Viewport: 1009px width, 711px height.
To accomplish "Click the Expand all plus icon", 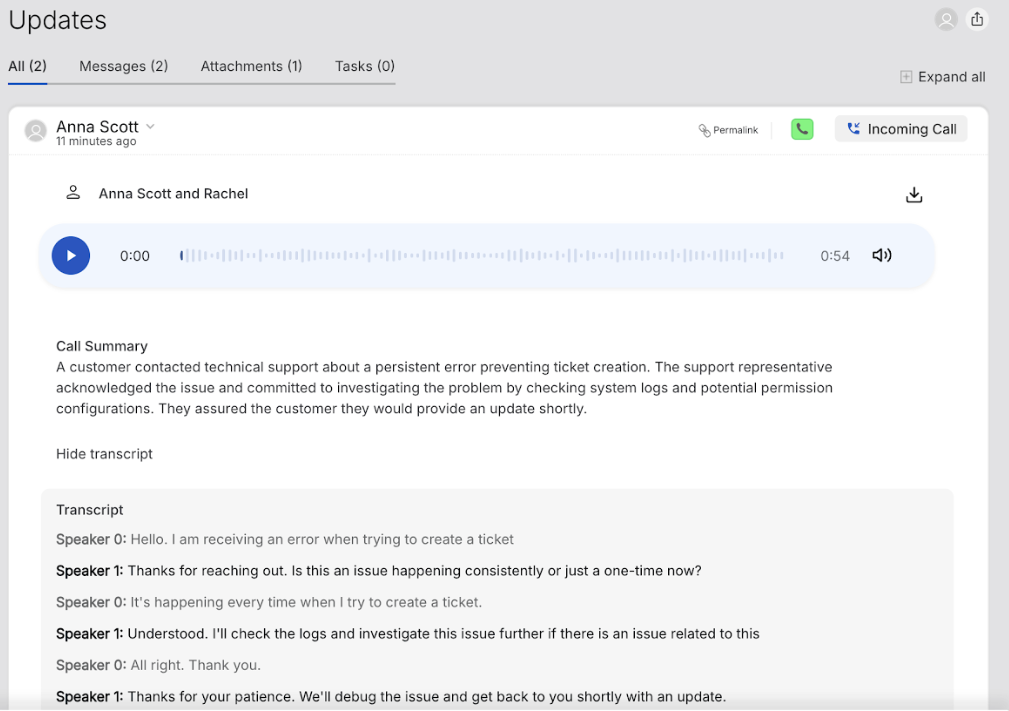I will pyautogui.click(x=906, y=77).
